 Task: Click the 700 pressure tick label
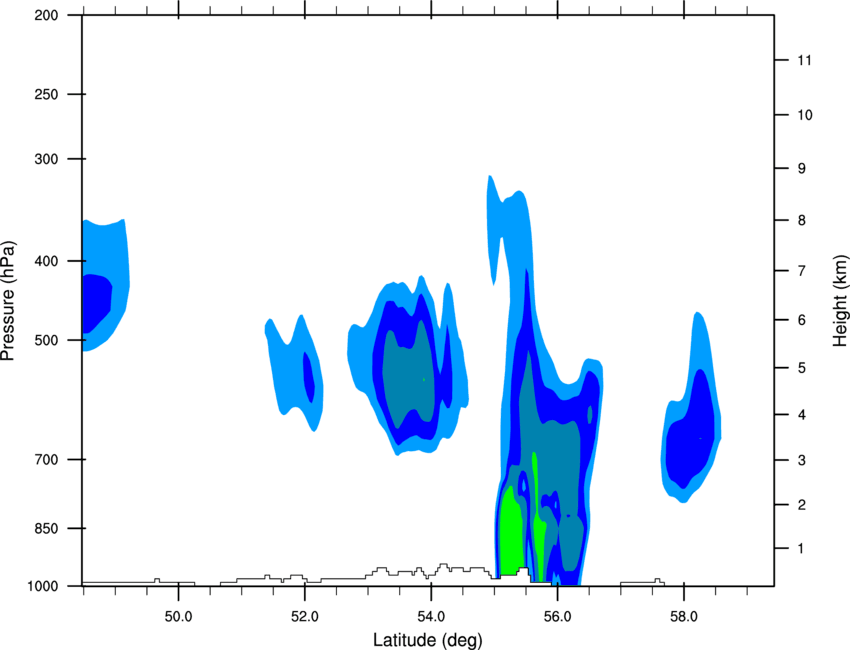[x=46, y=460]
